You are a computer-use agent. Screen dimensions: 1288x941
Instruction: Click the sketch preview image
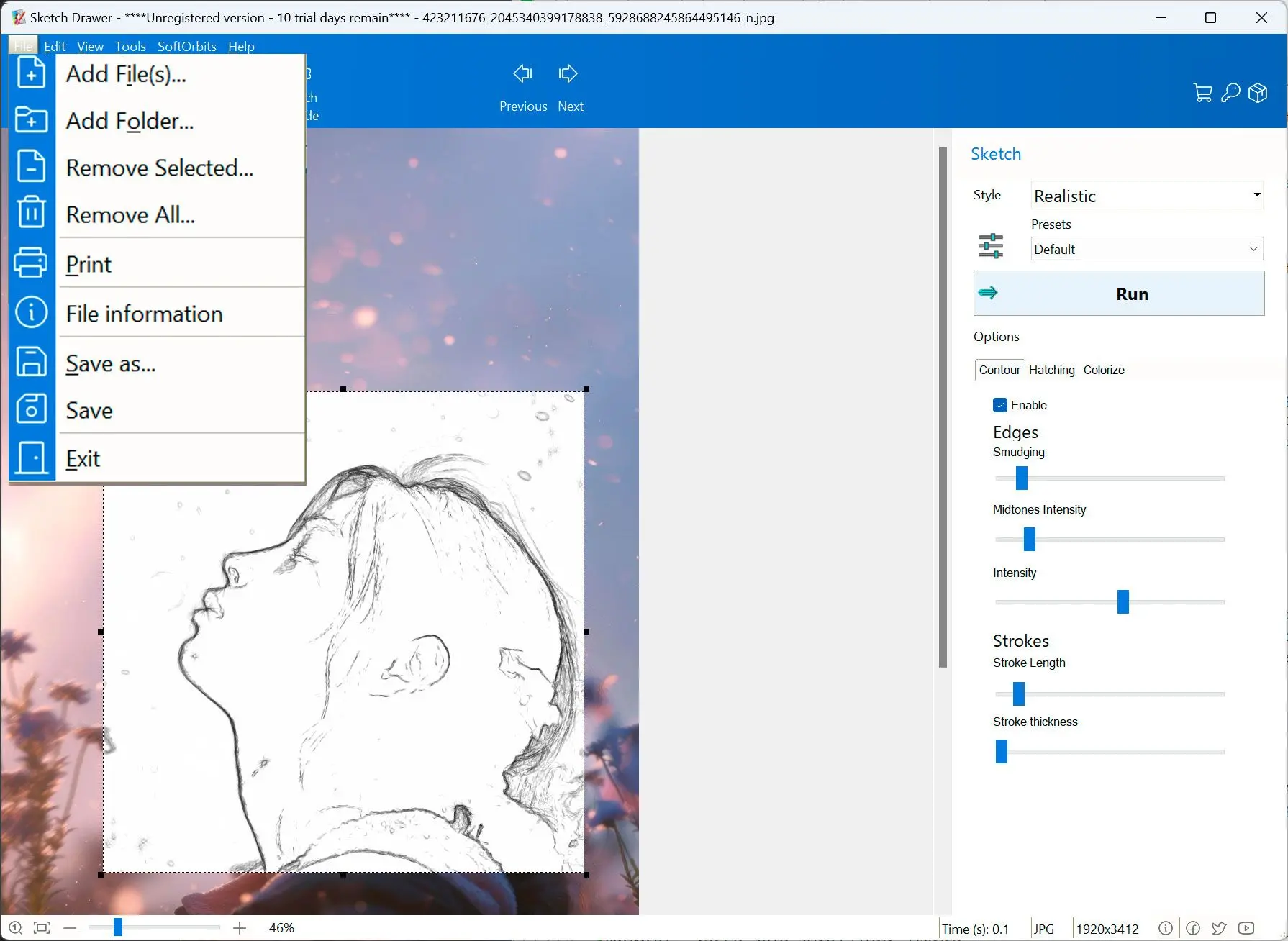(344, 632)
